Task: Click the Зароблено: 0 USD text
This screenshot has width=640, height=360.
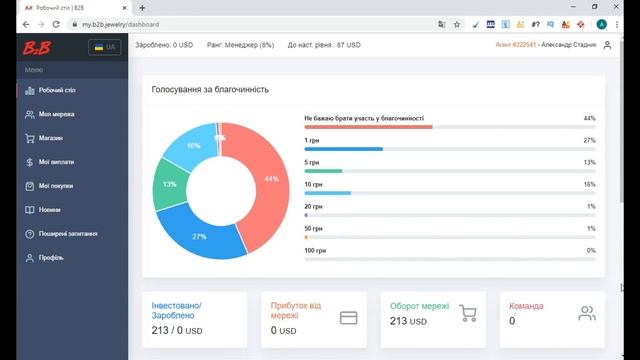Action: (x=164, y=45)
